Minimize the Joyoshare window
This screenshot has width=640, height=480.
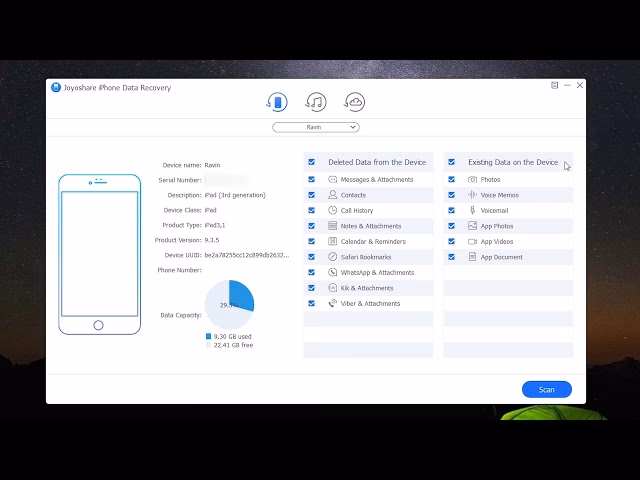click(x=567, y=85)
